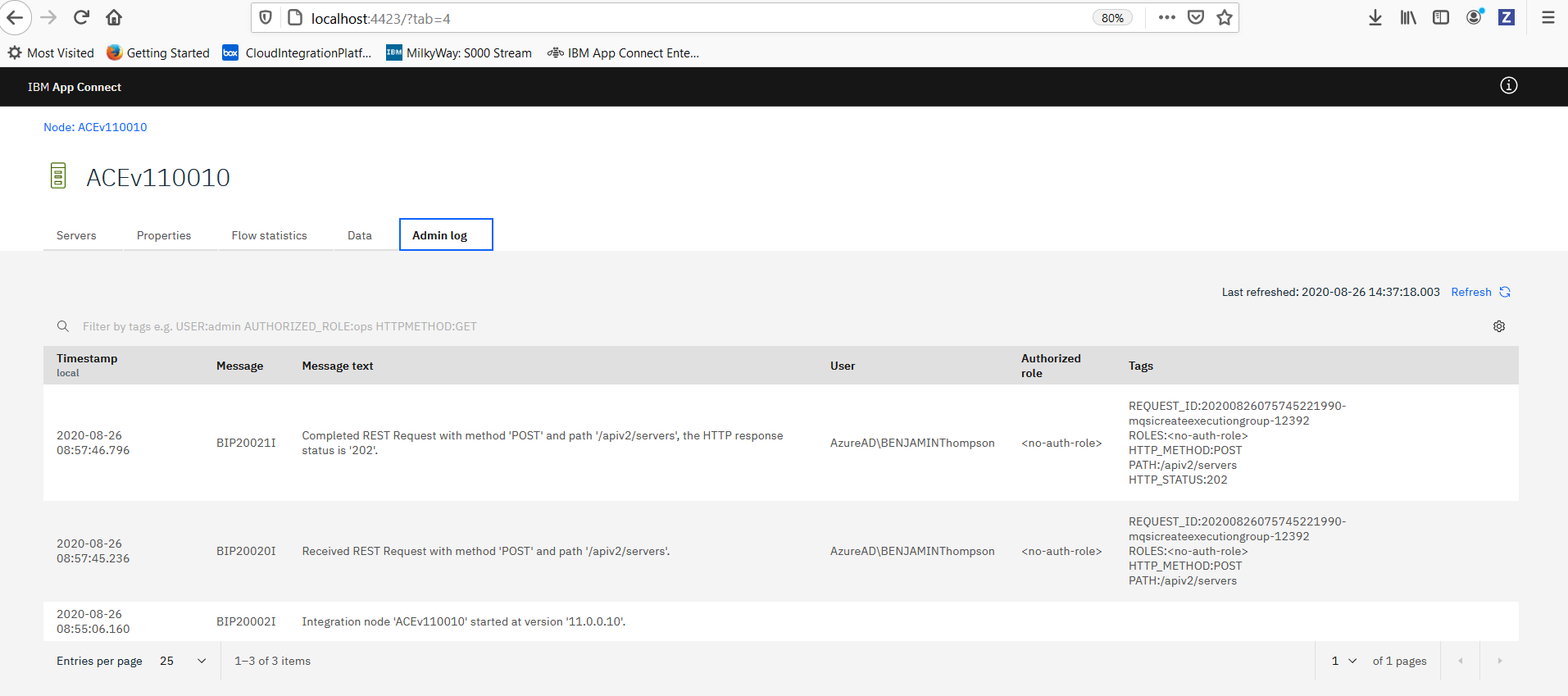Open admin log table settings gear
The height and width of the screenshot is (696, 1568).
tap(1499, 326)
